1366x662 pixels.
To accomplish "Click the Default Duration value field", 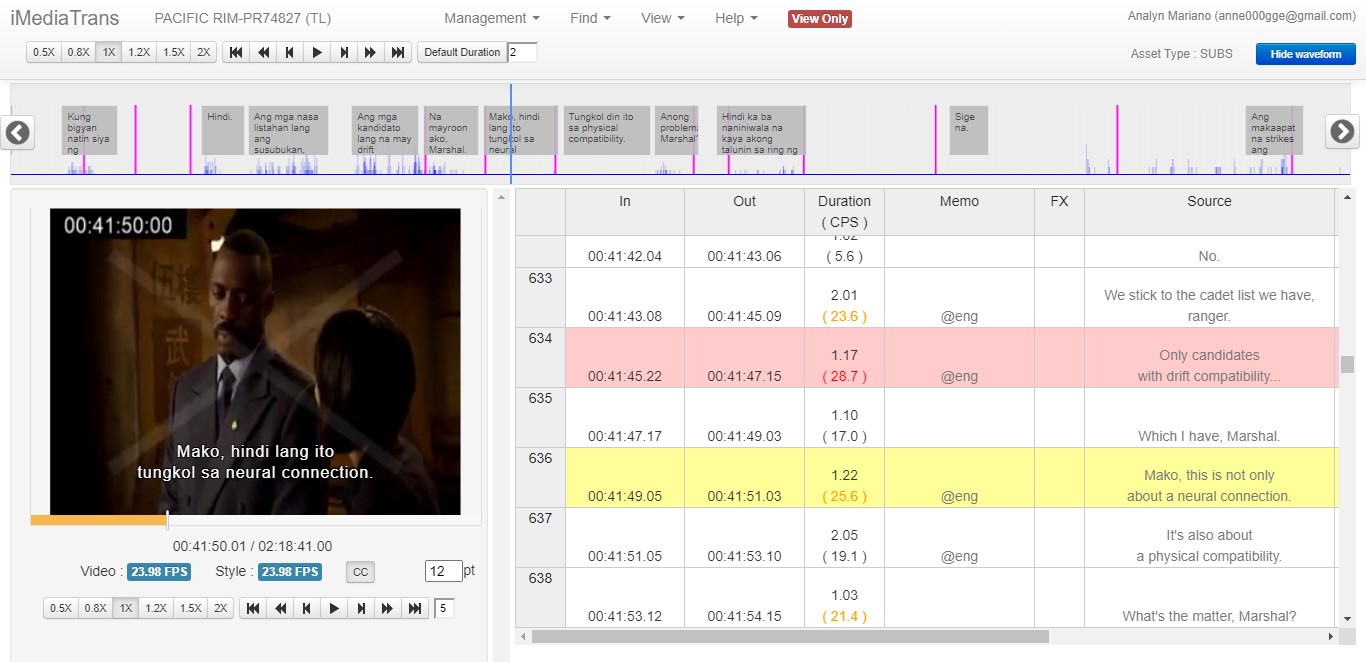I will [x=522, y=52].
